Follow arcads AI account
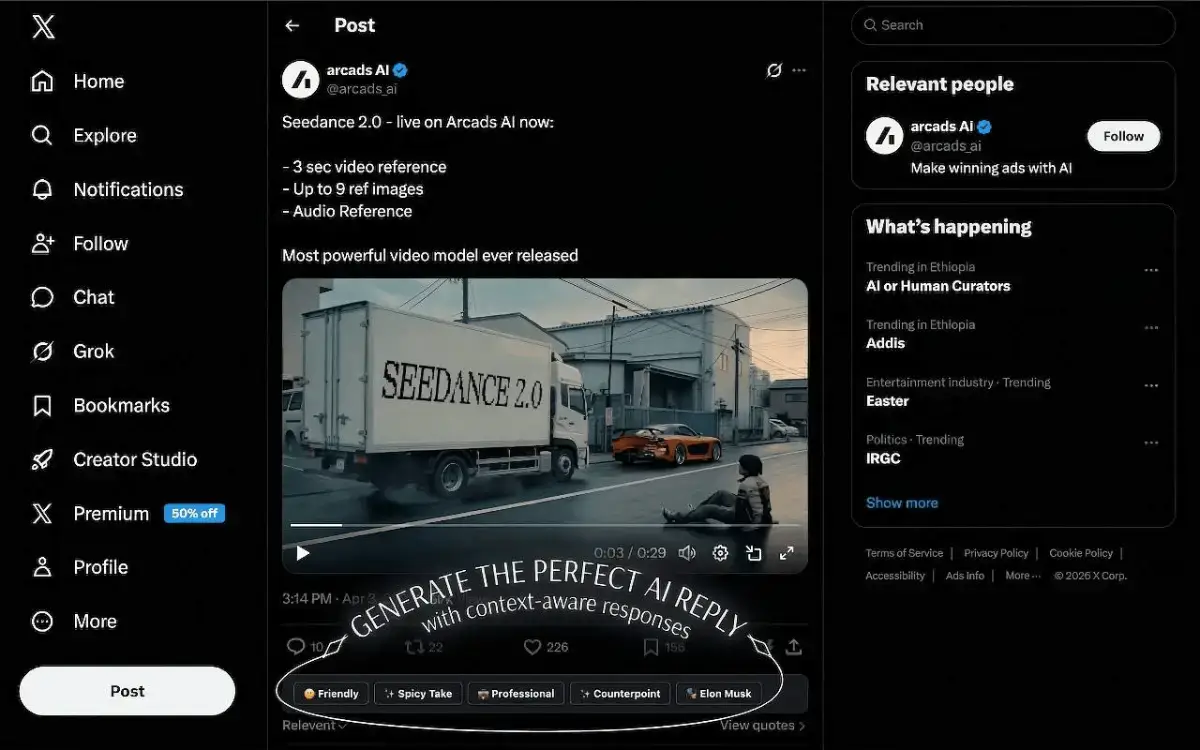The width and height of the screenshot is (1200, 750). (1123, 136)
